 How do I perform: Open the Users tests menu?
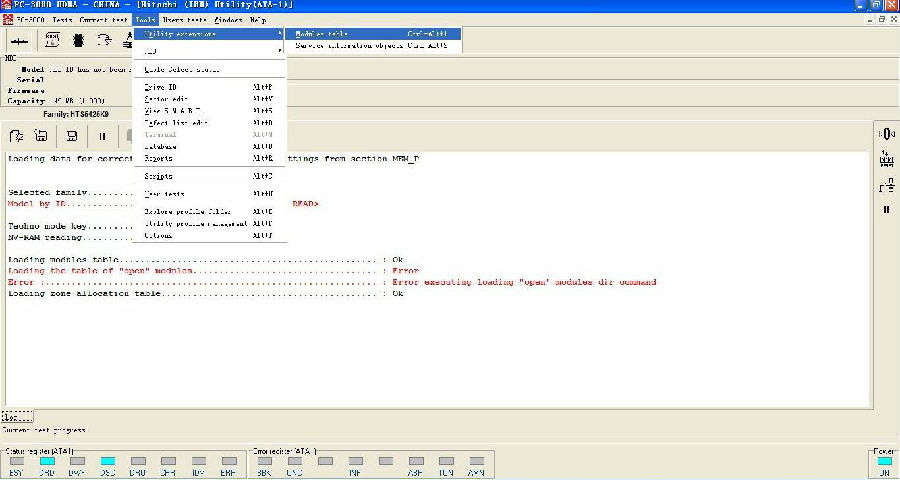point(184,20)
